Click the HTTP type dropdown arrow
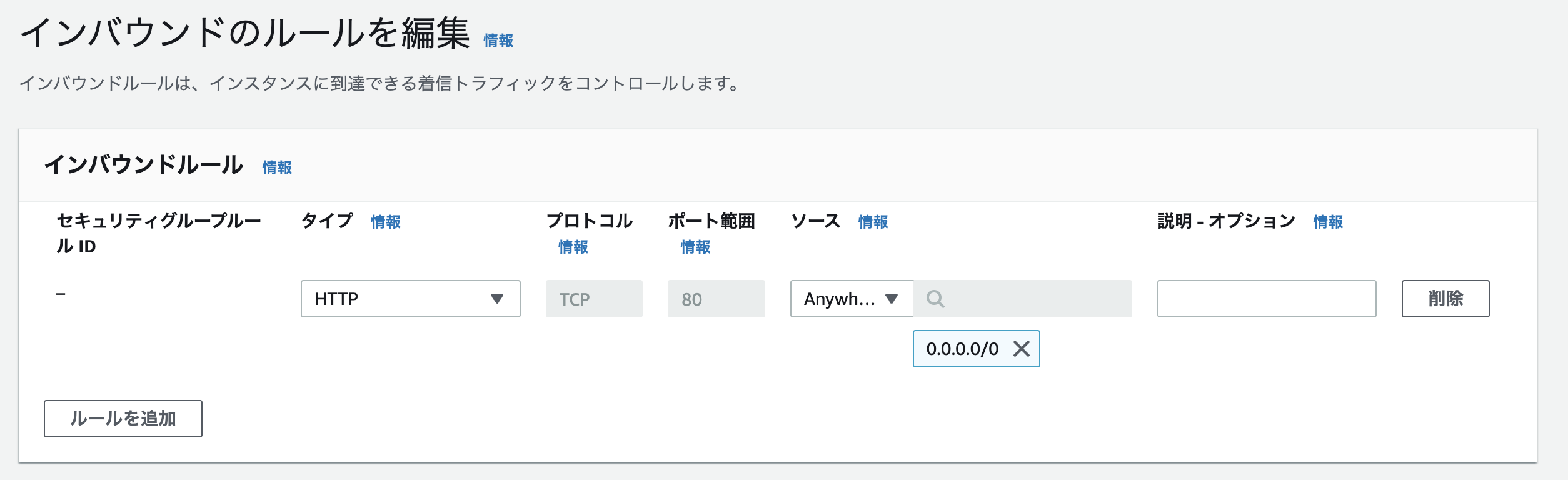Viewport: 1568px width, 480px height. pyautogui.click(x=497, y=299)
